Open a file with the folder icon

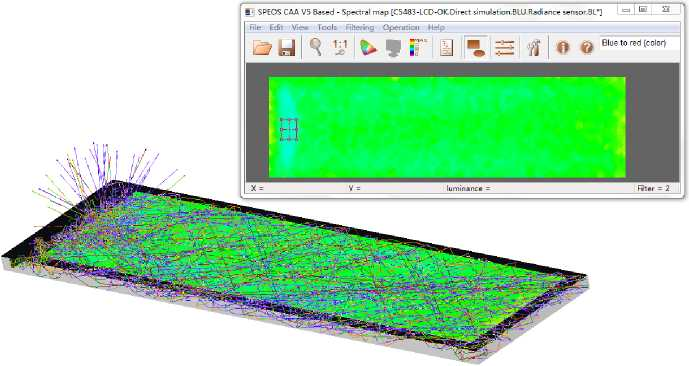[x=262, y=47]
